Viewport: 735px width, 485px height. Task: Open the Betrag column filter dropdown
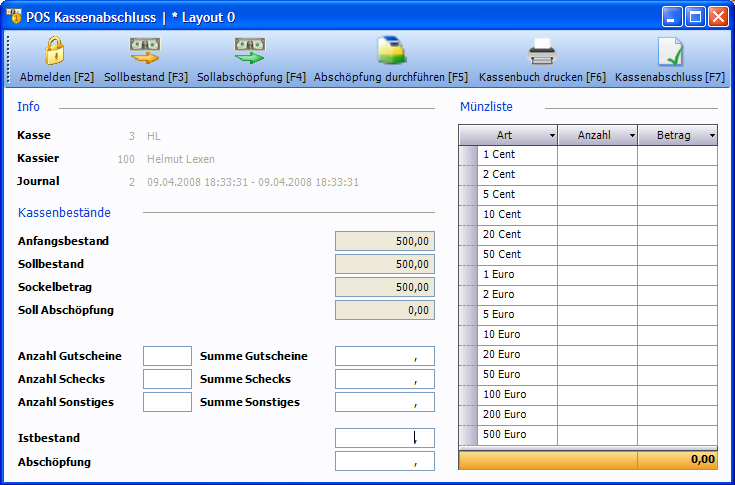712,136
